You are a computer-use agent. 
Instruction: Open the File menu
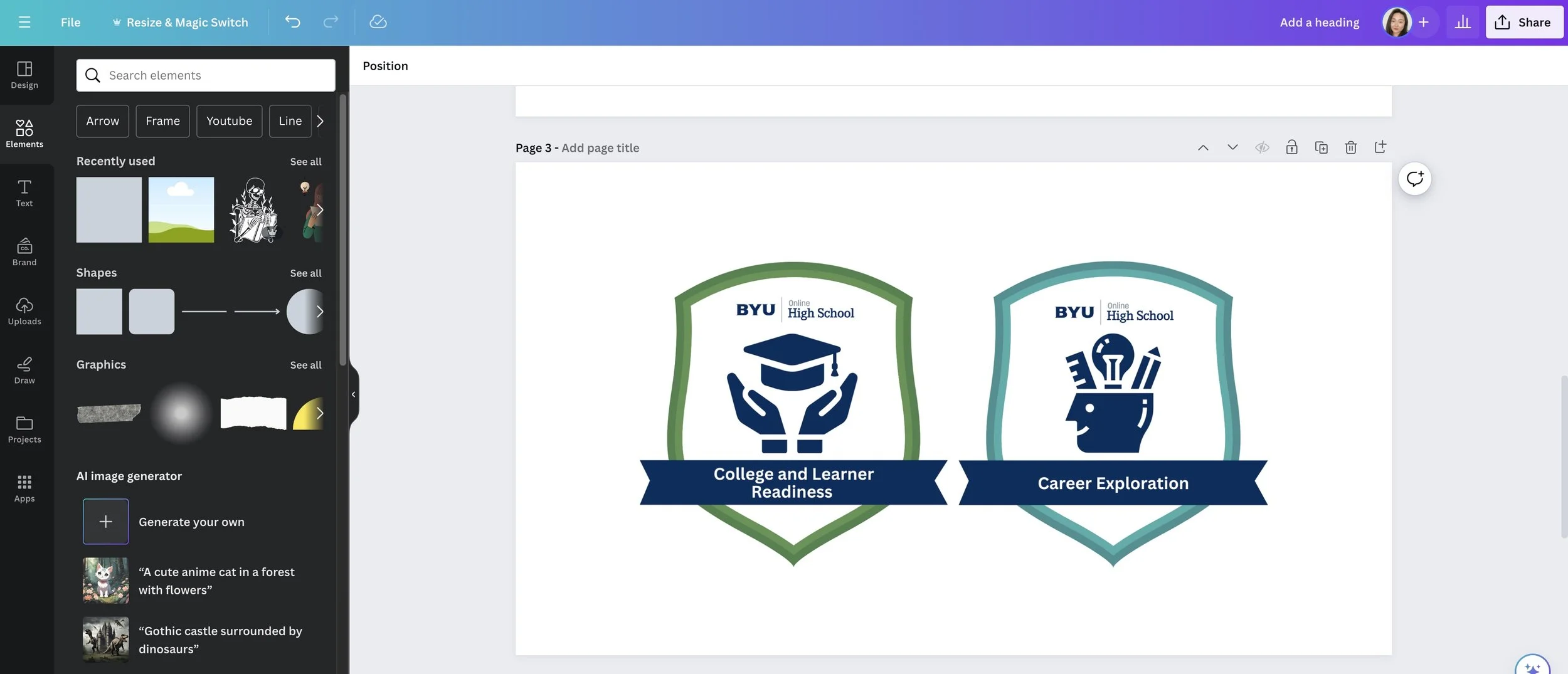click(x=70, y=22)
